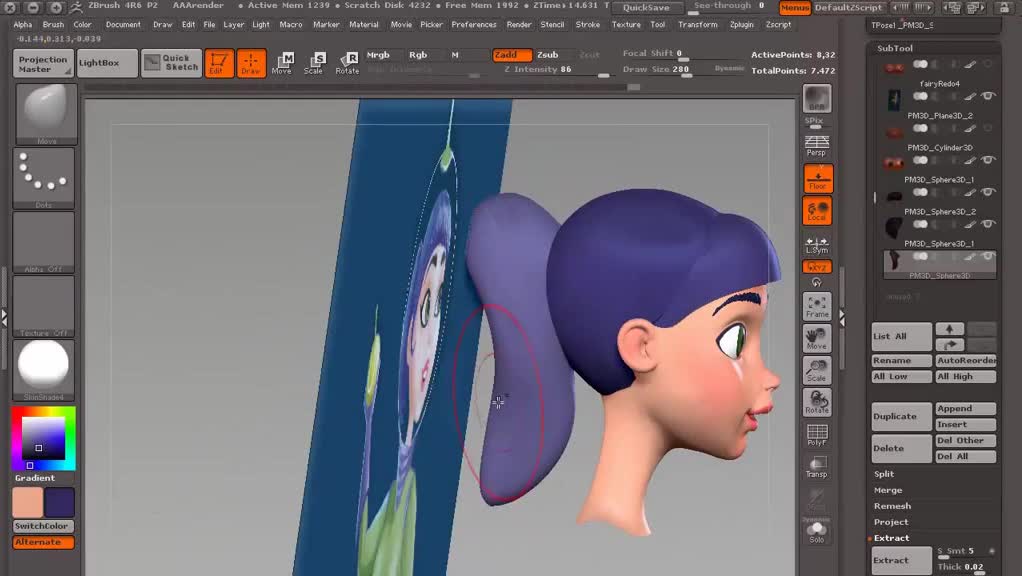
Task: Switch to the Scale transform mode (S icon)
Action: tap(314, 63)
